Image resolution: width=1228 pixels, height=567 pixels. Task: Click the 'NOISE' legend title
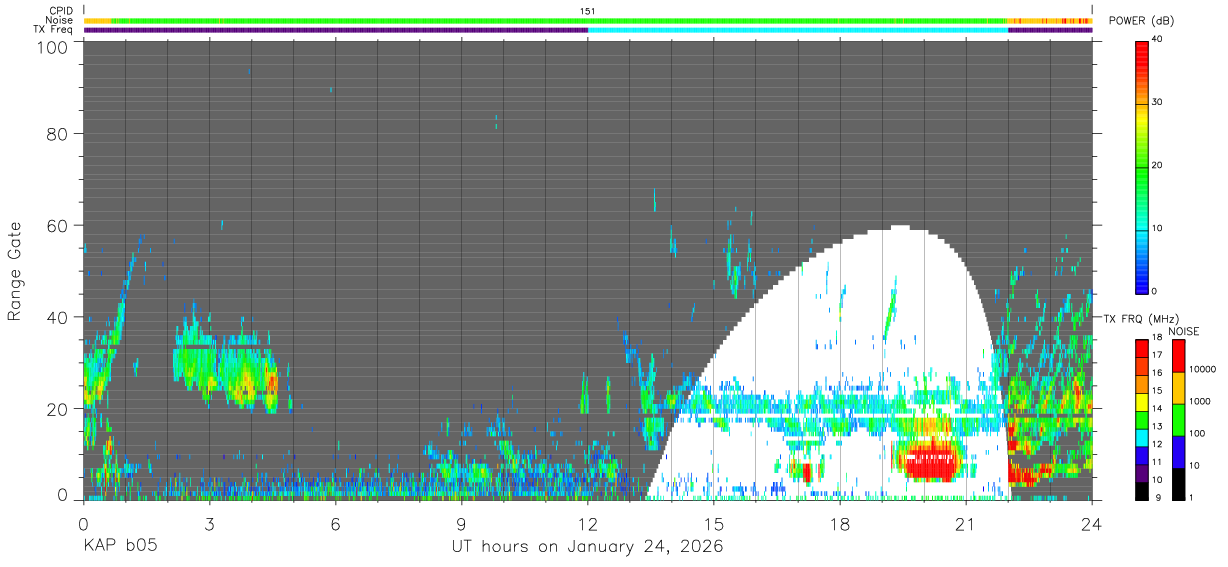coord(1183,331)
